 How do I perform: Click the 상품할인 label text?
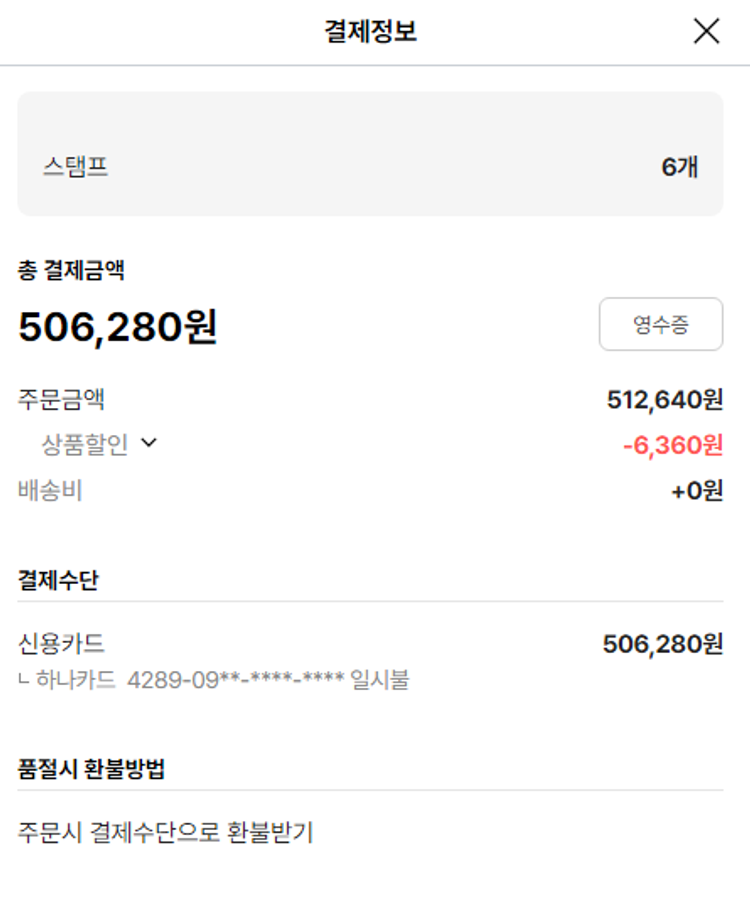pyautogui.click(x=85, y=444)
